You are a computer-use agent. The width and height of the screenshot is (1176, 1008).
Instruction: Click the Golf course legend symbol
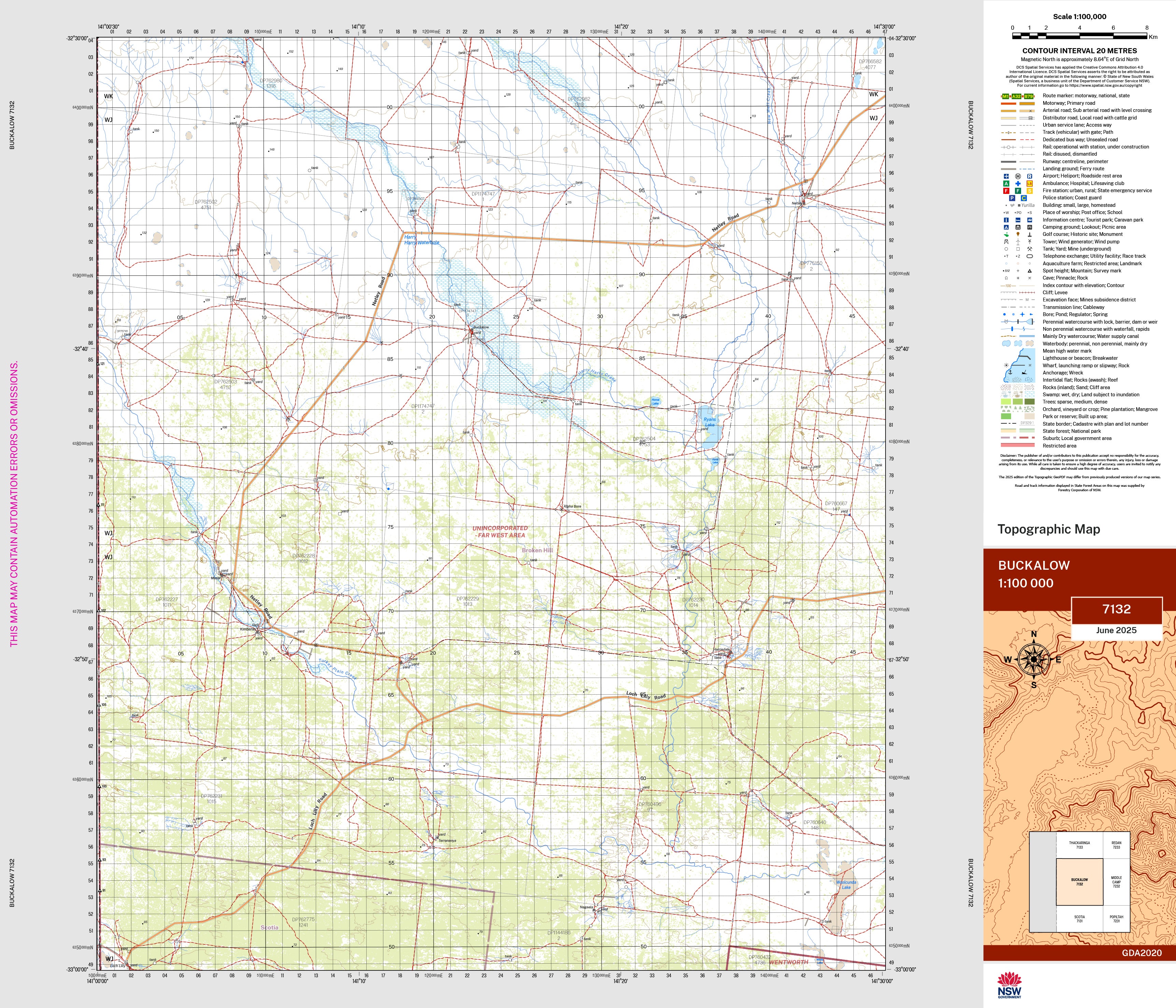point(1006,235)
